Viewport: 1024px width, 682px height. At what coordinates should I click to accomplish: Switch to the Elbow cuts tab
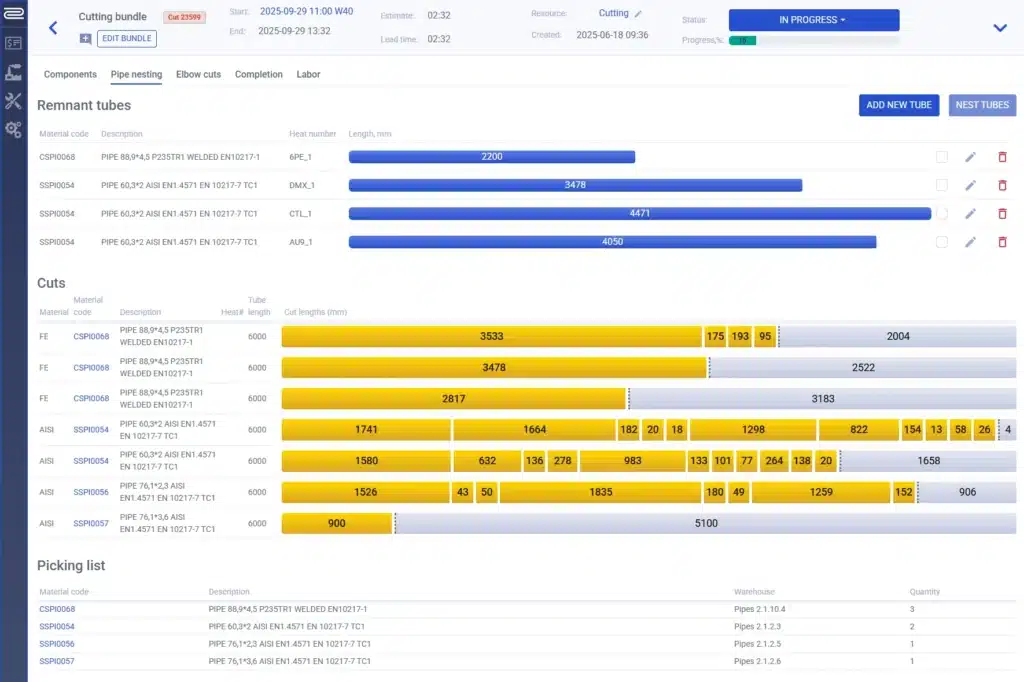198,75
